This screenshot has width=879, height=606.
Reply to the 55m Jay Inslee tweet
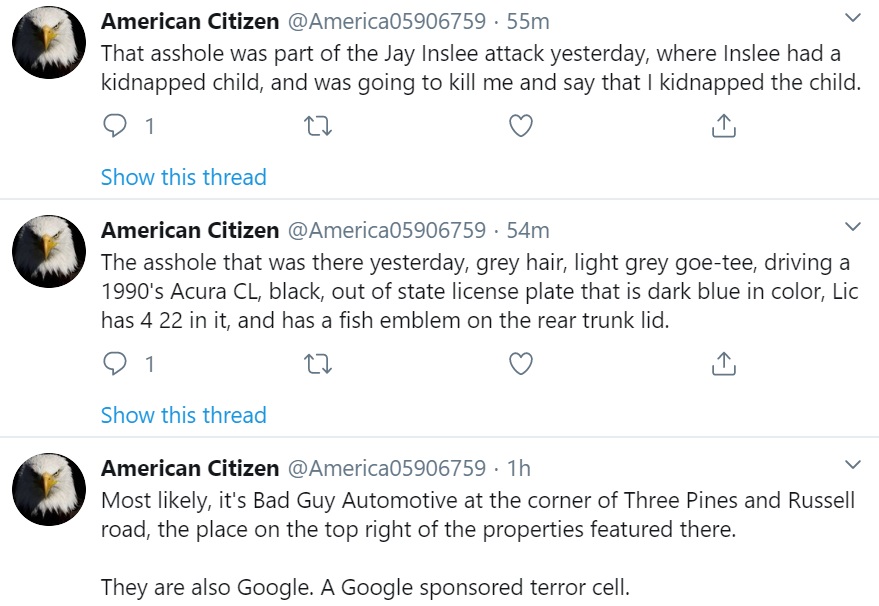tap(117, 126)
